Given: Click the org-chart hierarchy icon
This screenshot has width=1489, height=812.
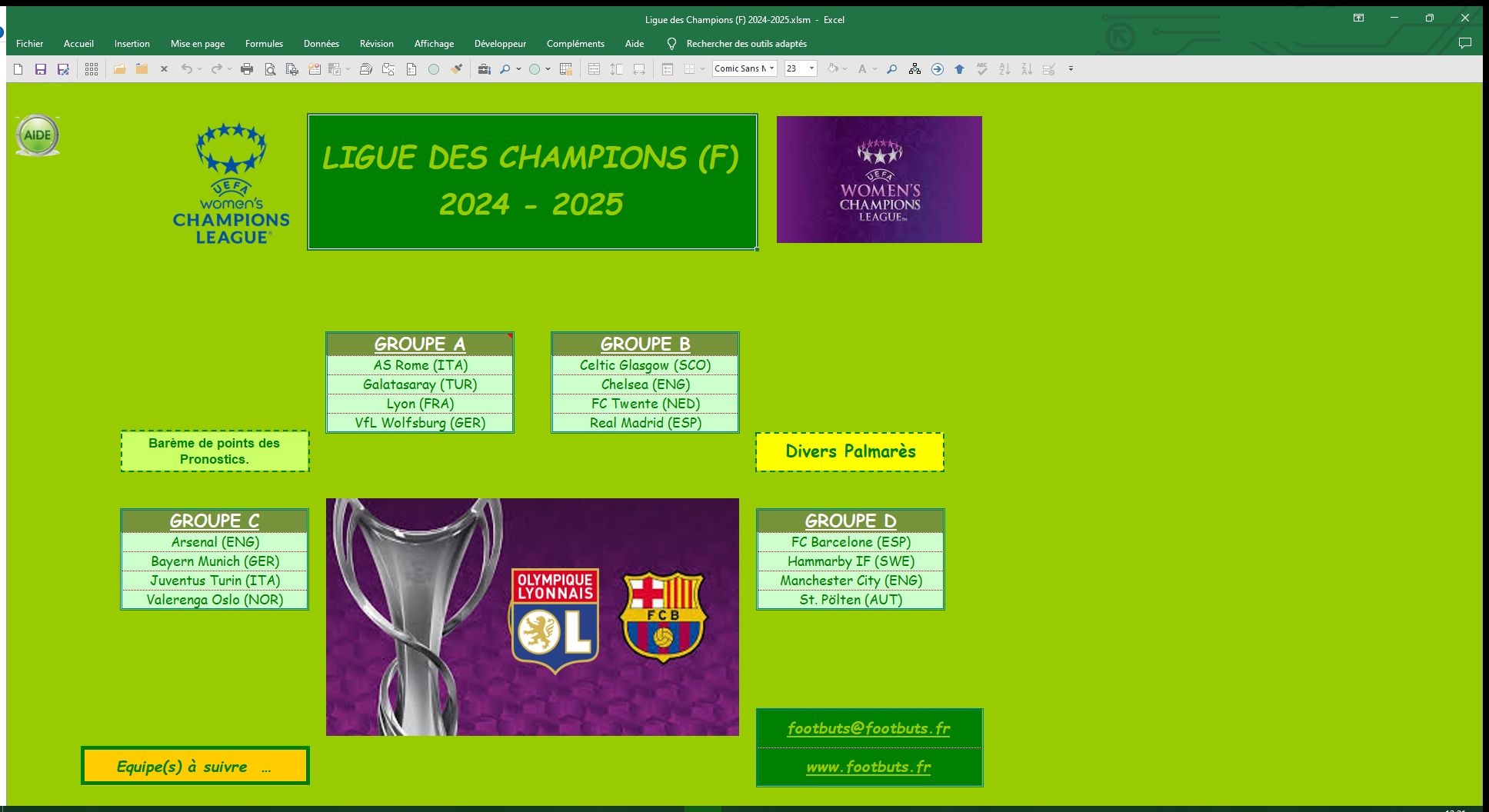Looking at the screenshot, I should click(x=914, y=69).
